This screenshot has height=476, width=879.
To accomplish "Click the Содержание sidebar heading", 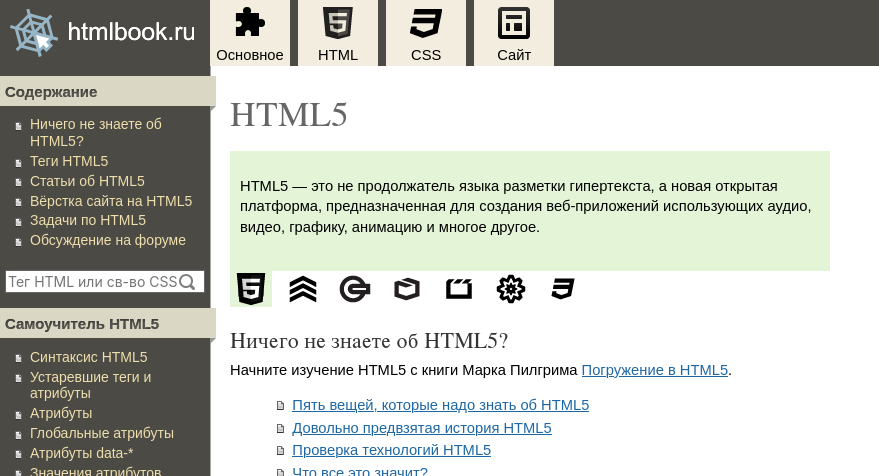I will (51, 92).
